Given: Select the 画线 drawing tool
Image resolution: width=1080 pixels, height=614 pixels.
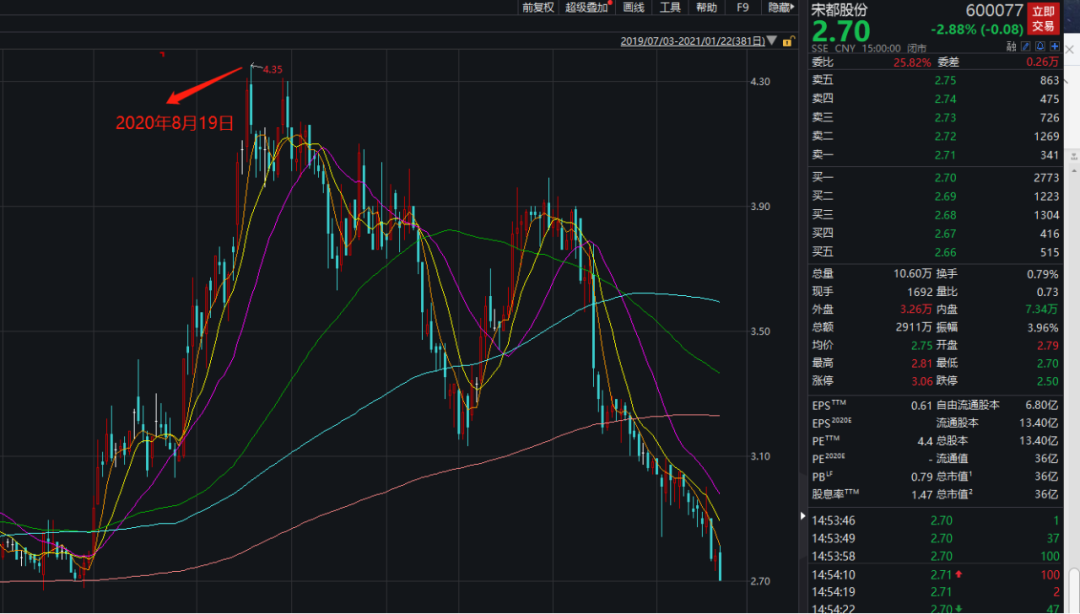Looking at the screenshot, I should 633,7.
